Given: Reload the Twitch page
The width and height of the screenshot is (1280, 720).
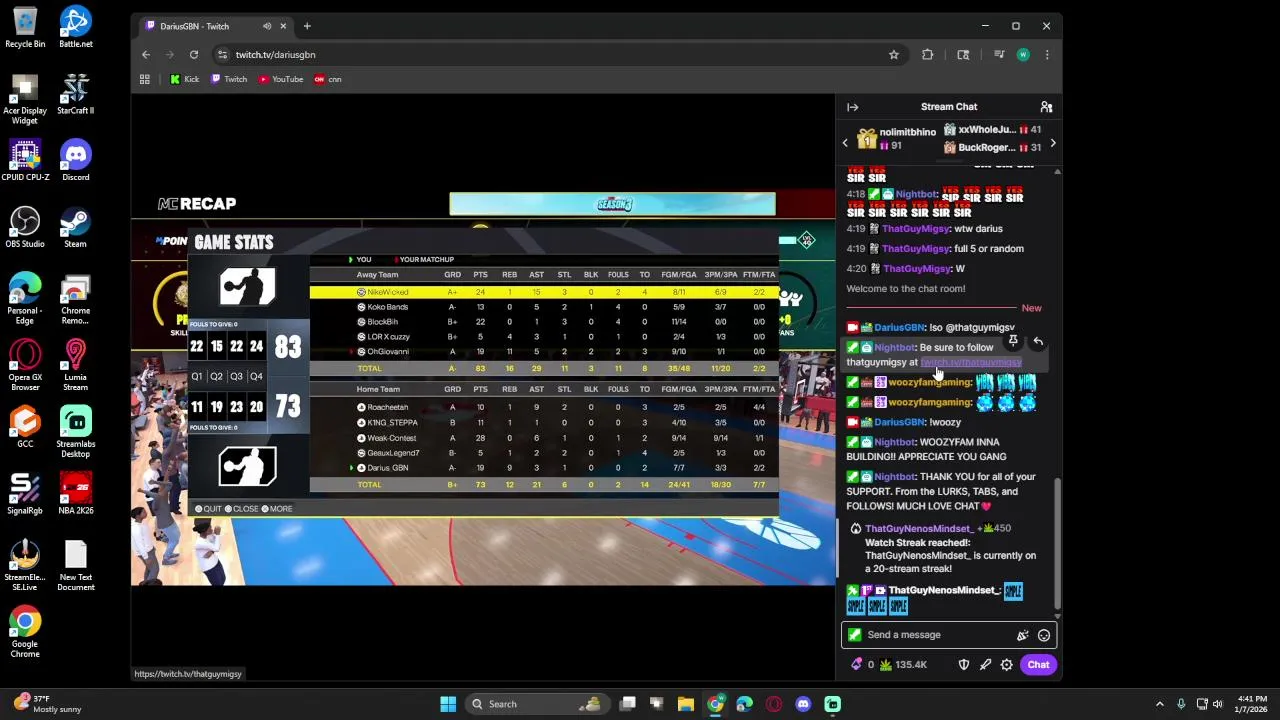Looking at the screenshot, I should click(x=194, y=55).
